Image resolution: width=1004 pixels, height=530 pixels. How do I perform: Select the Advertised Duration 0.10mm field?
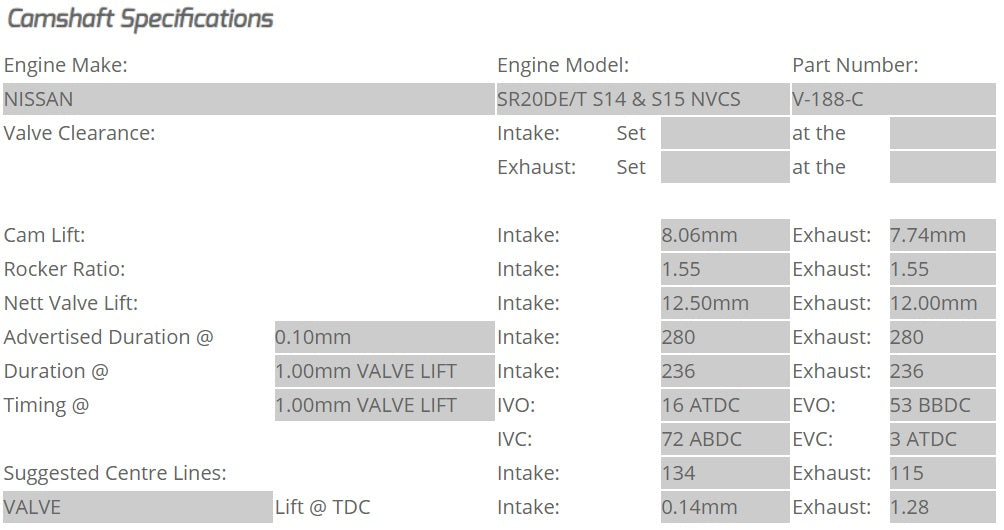[384, 338]
